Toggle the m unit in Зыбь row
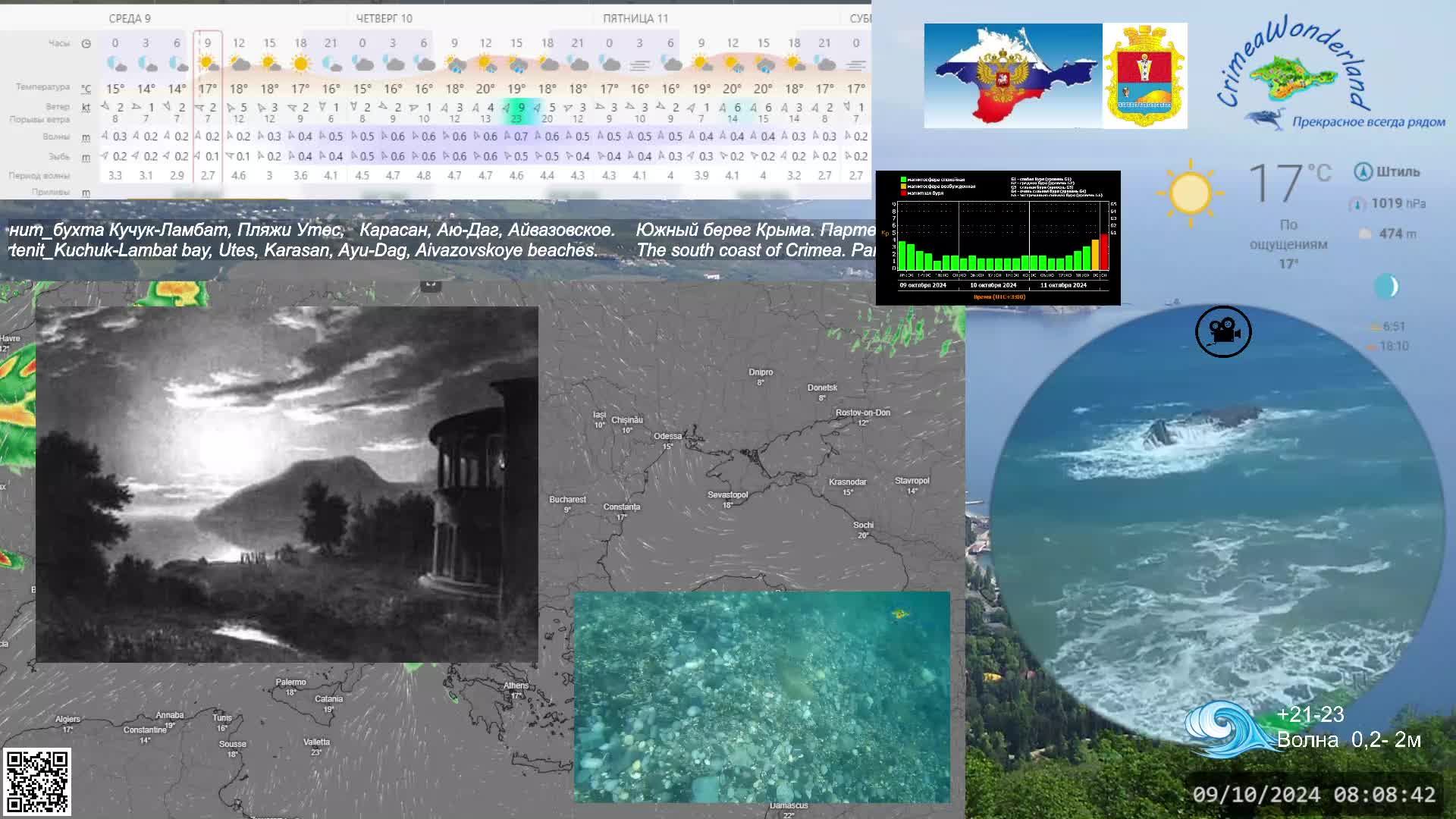Viewport: 1456px width, 819px height. 86,157
